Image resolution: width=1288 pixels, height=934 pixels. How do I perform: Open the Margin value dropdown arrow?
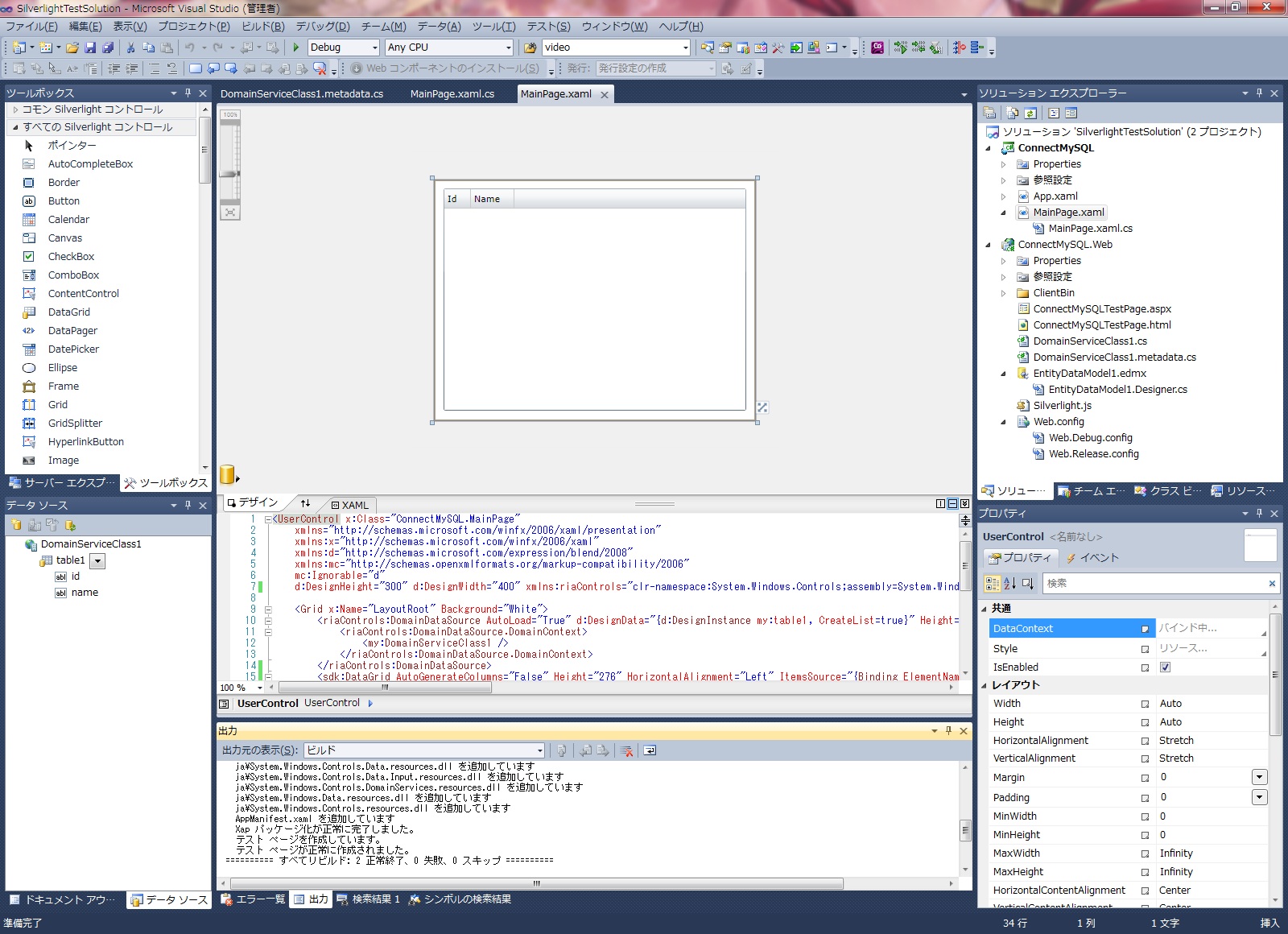click(x=1260, y=777)
